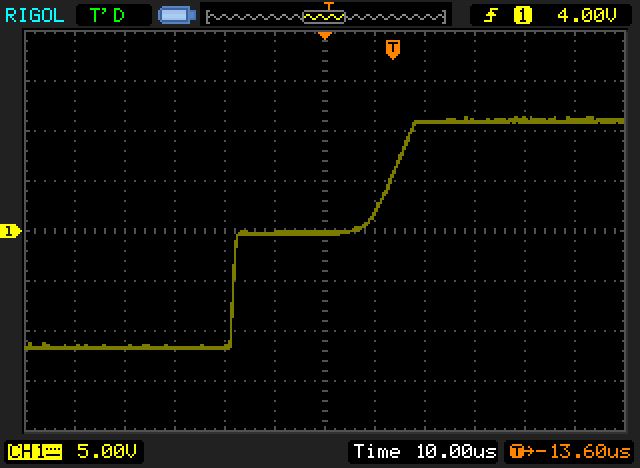Click the waveform memory overview bar
The height and width of the screenshot is (468, 640).
pos(326,17)
